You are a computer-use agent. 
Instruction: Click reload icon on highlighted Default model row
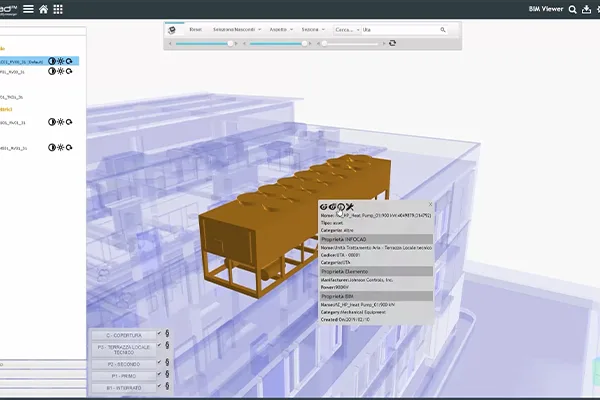[69, 61]
